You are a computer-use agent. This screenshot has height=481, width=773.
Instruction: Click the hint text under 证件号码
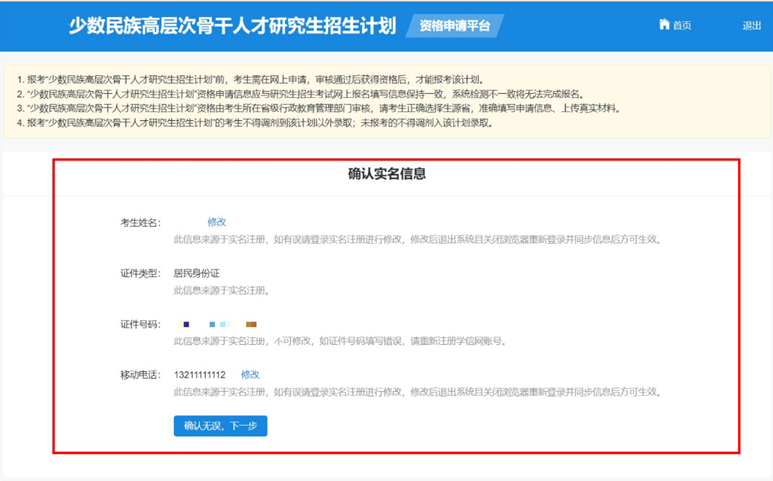[x=340, y=341]
